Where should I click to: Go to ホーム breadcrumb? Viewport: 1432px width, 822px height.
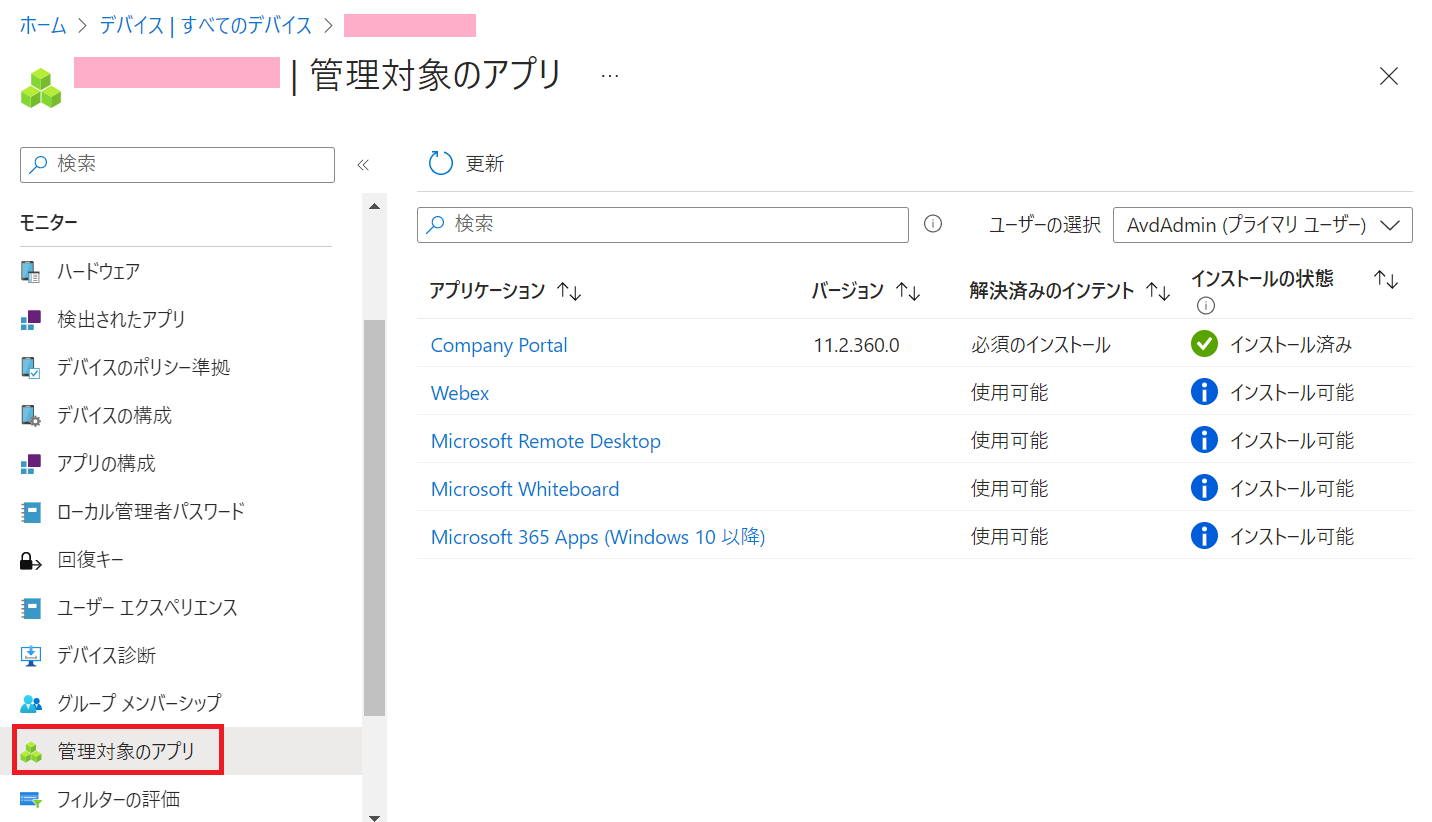43,26
